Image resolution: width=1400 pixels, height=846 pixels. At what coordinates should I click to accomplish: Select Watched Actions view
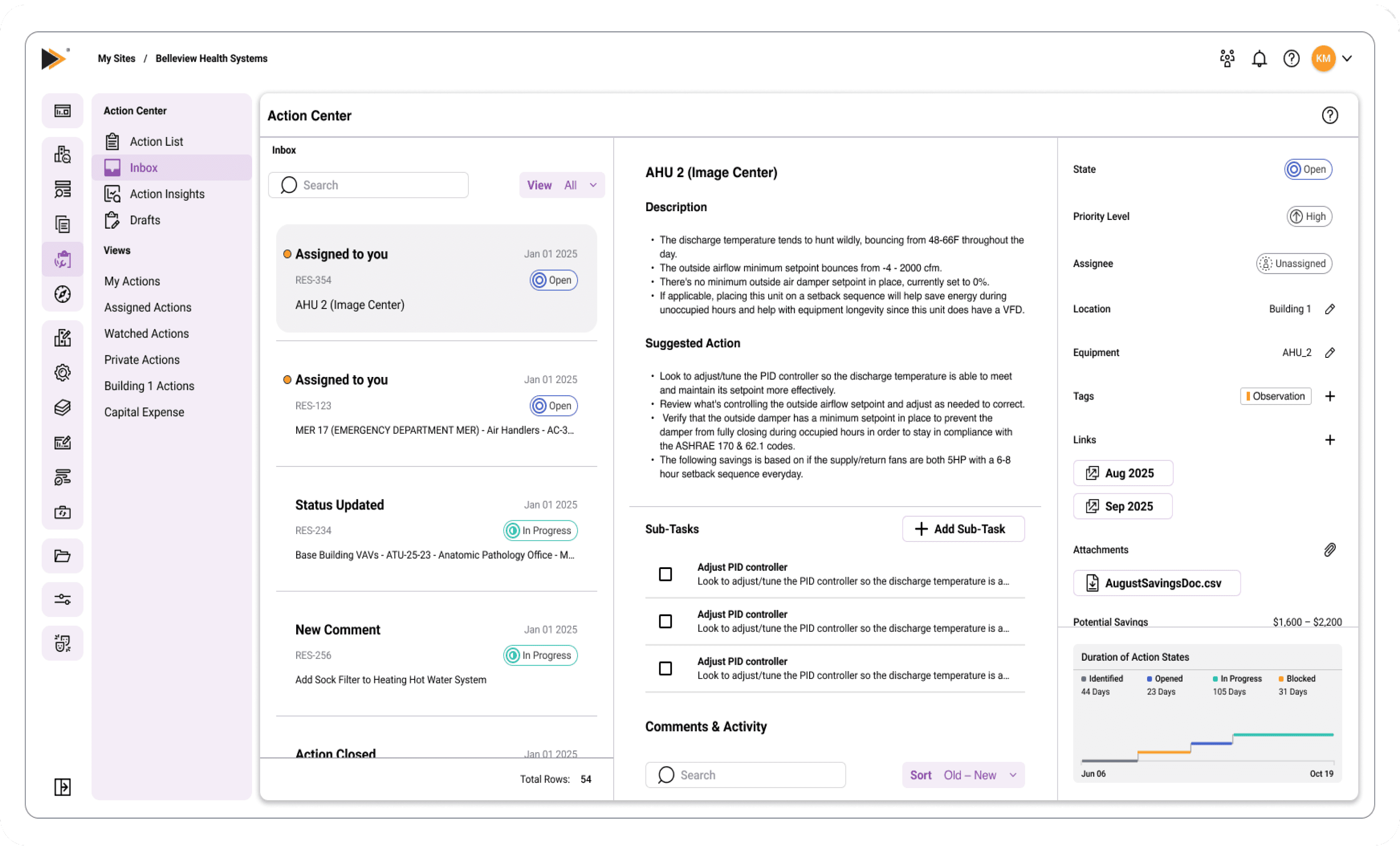[x=146, y=334]
